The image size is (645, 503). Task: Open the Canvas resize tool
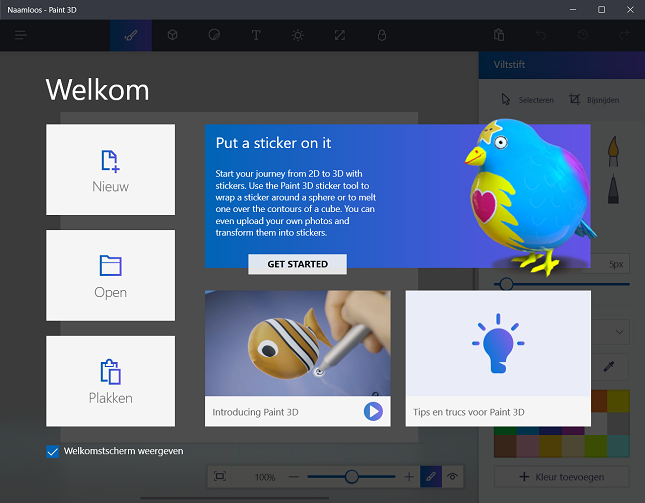tap(340, 35)
